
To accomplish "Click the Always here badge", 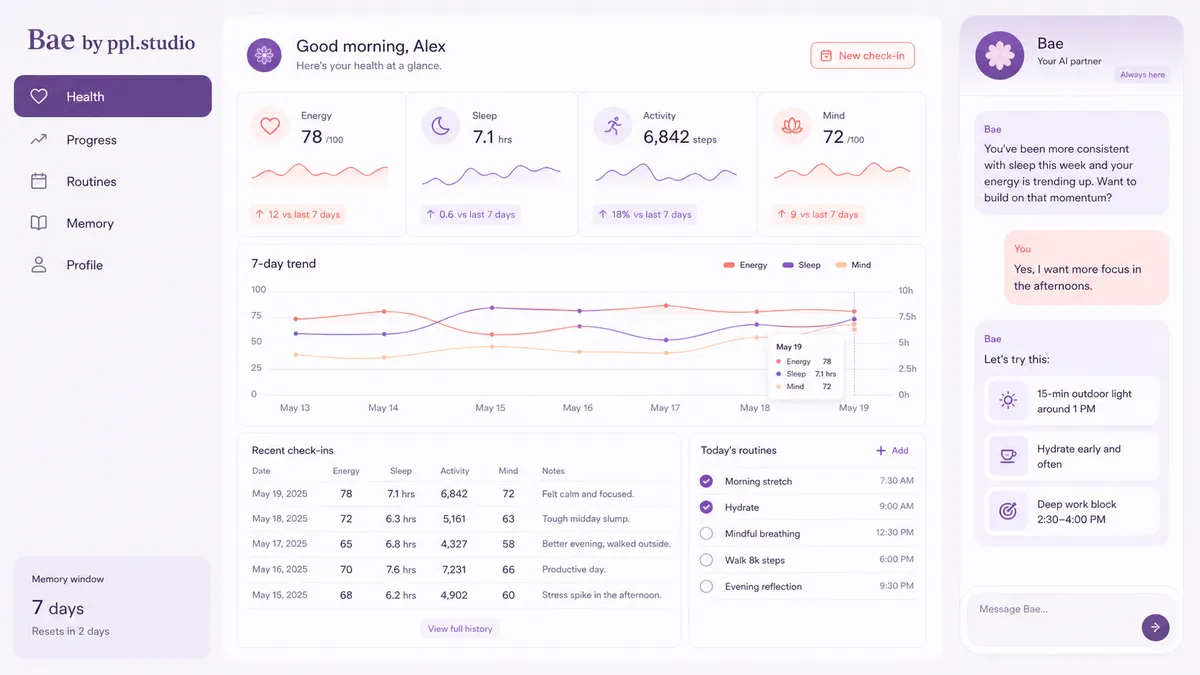I will click(1142, 75).
